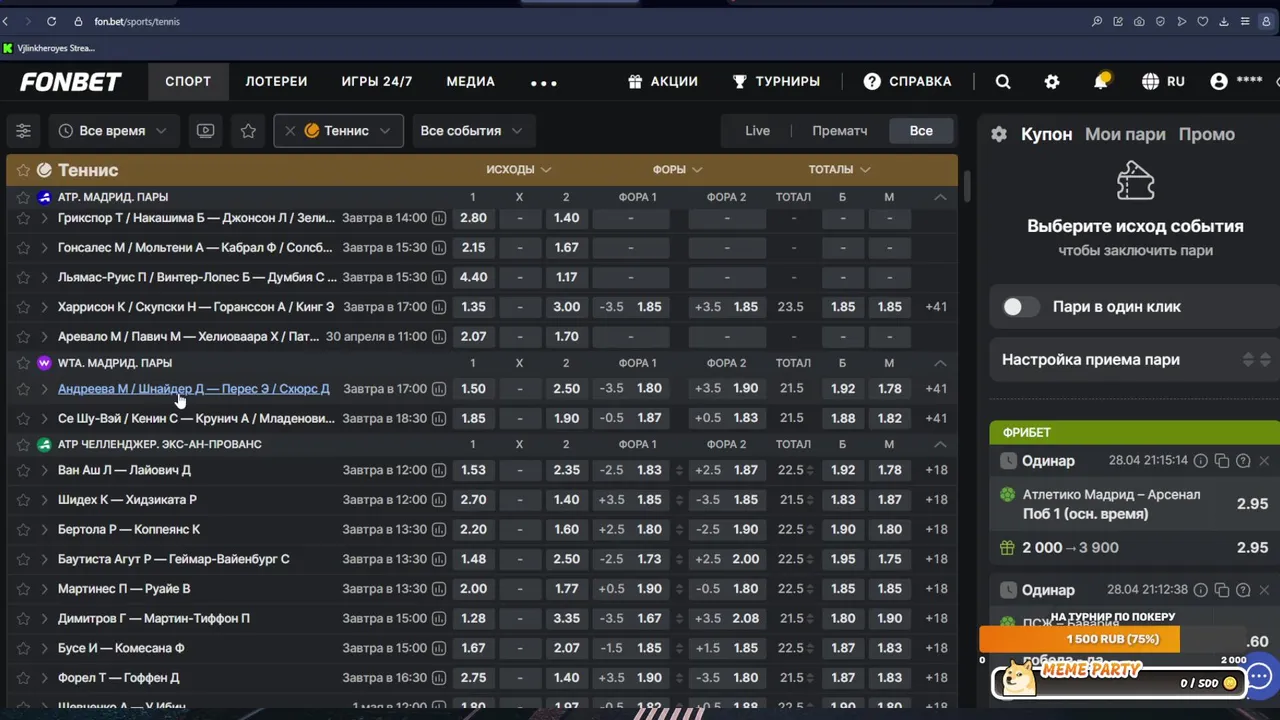Close the Атлетико Мадрид – Арсенал bet card
The image size is (1280, 720).
coord(1264,461)
